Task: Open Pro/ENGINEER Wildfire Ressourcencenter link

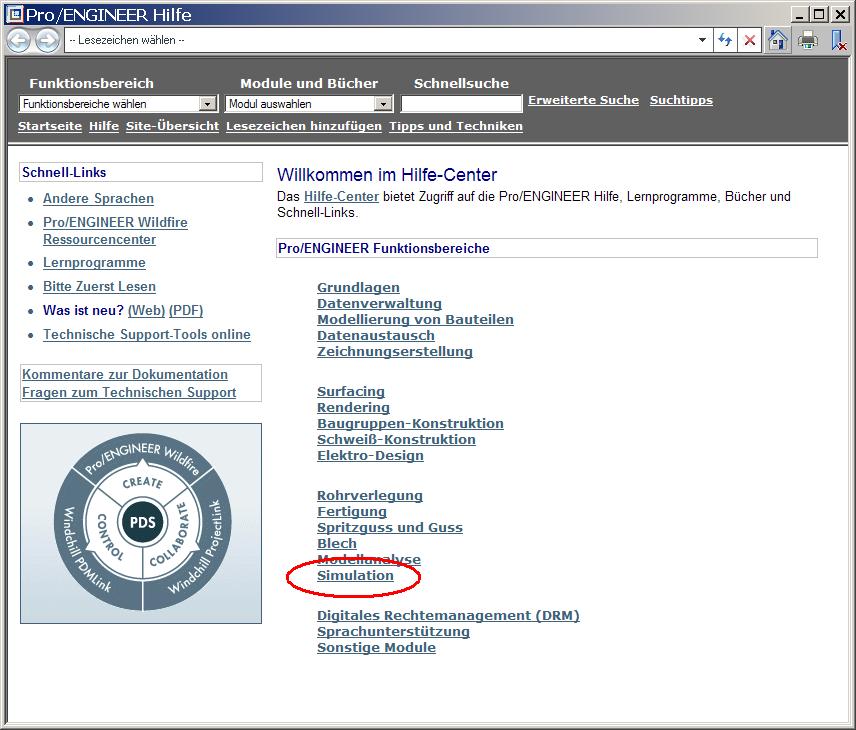Action: (115, 231)
